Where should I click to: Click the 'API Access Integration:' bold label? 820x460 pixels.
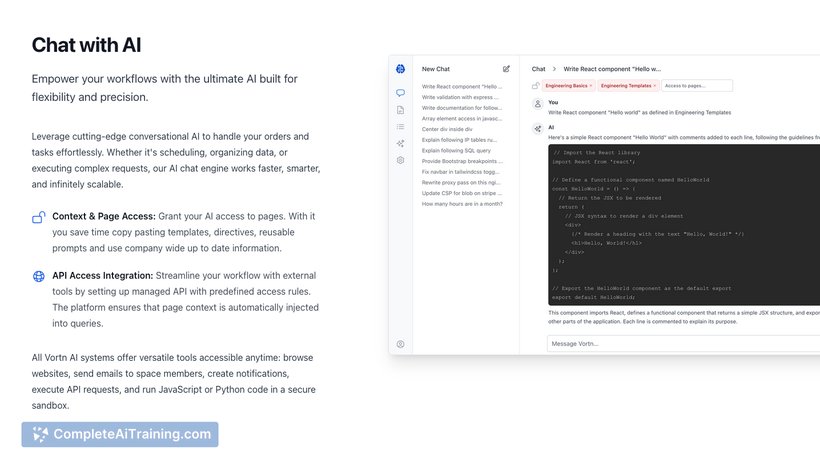[102, 275]
